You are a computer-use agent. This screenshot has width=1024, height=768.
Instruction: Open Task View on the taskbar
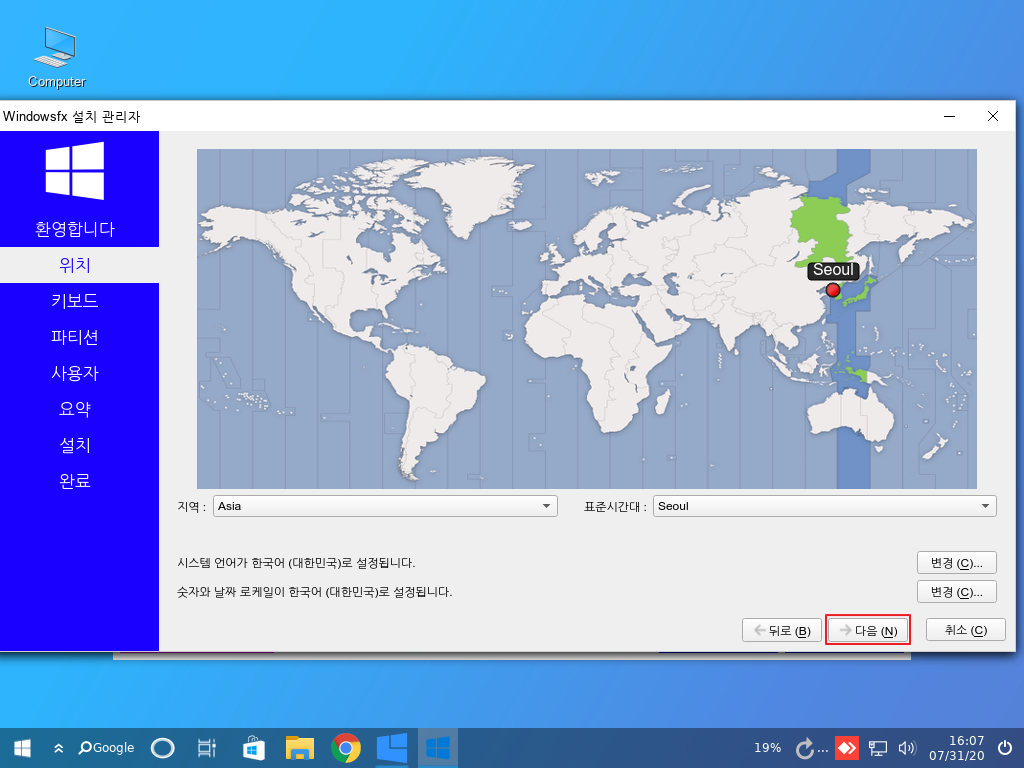[206, 748]
